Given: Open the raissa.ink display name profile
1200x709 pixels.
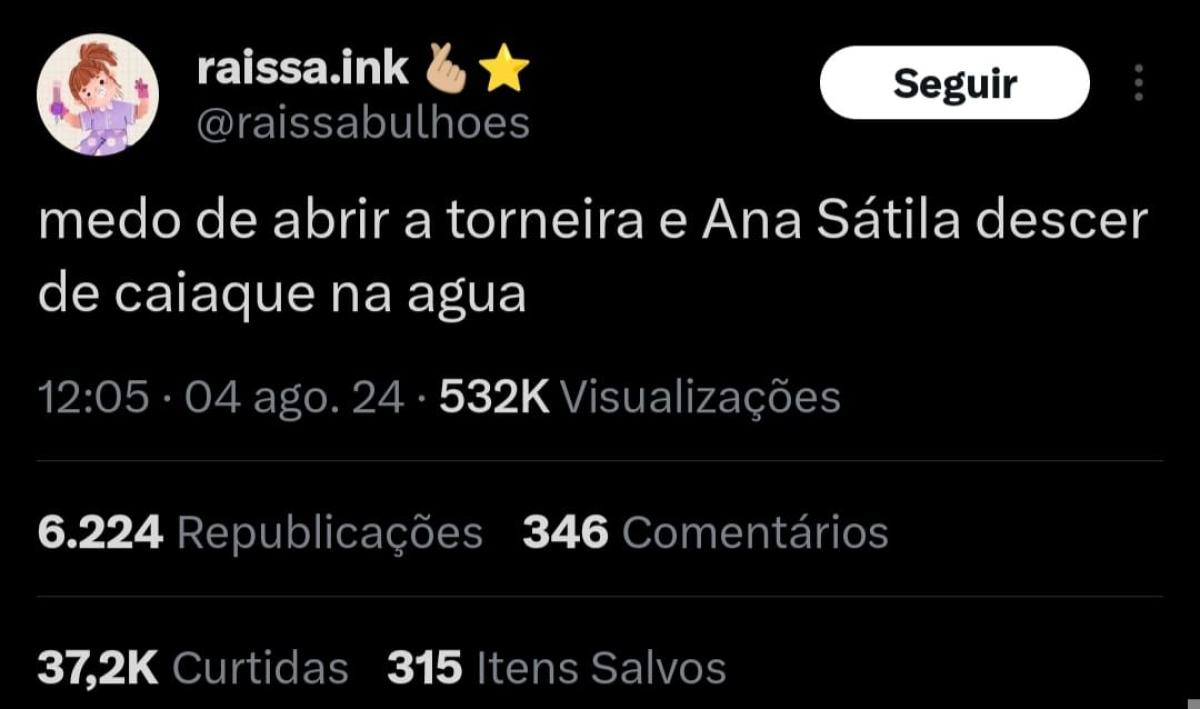Looking at the screenshot, I should coord(303,69).
